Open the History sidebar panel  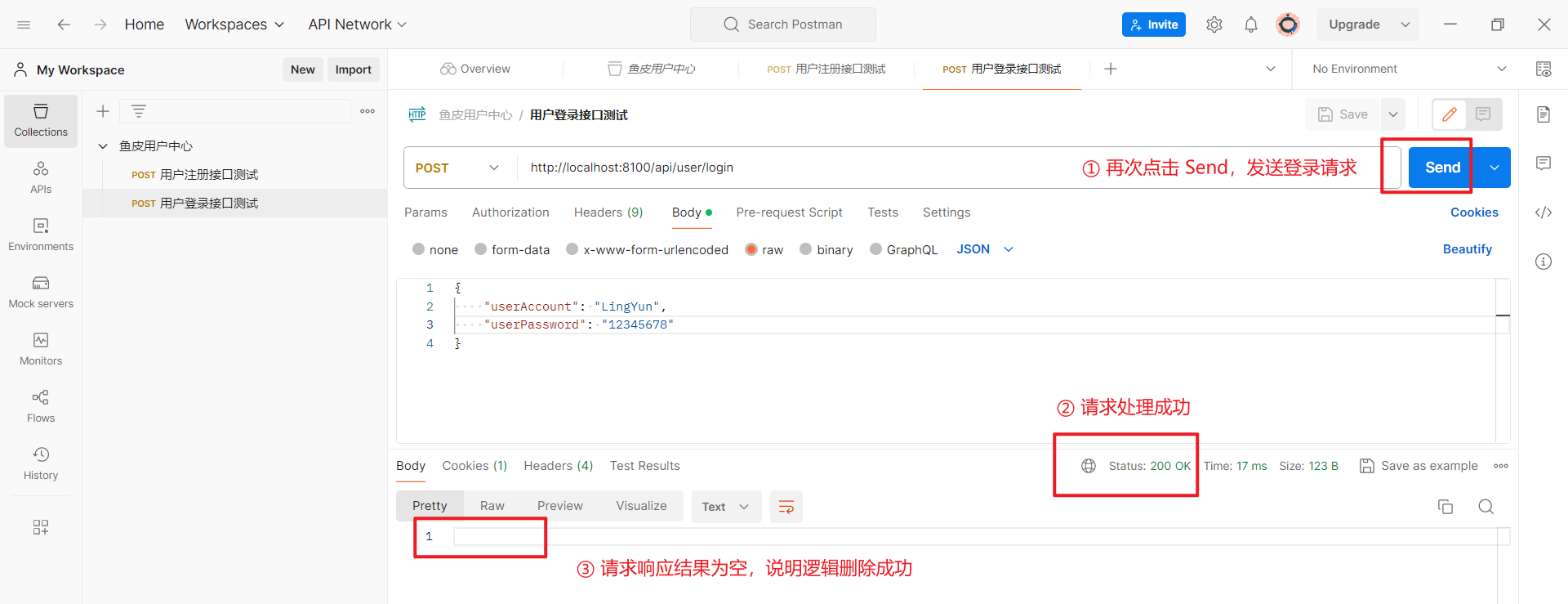click(x=41, y=463)
